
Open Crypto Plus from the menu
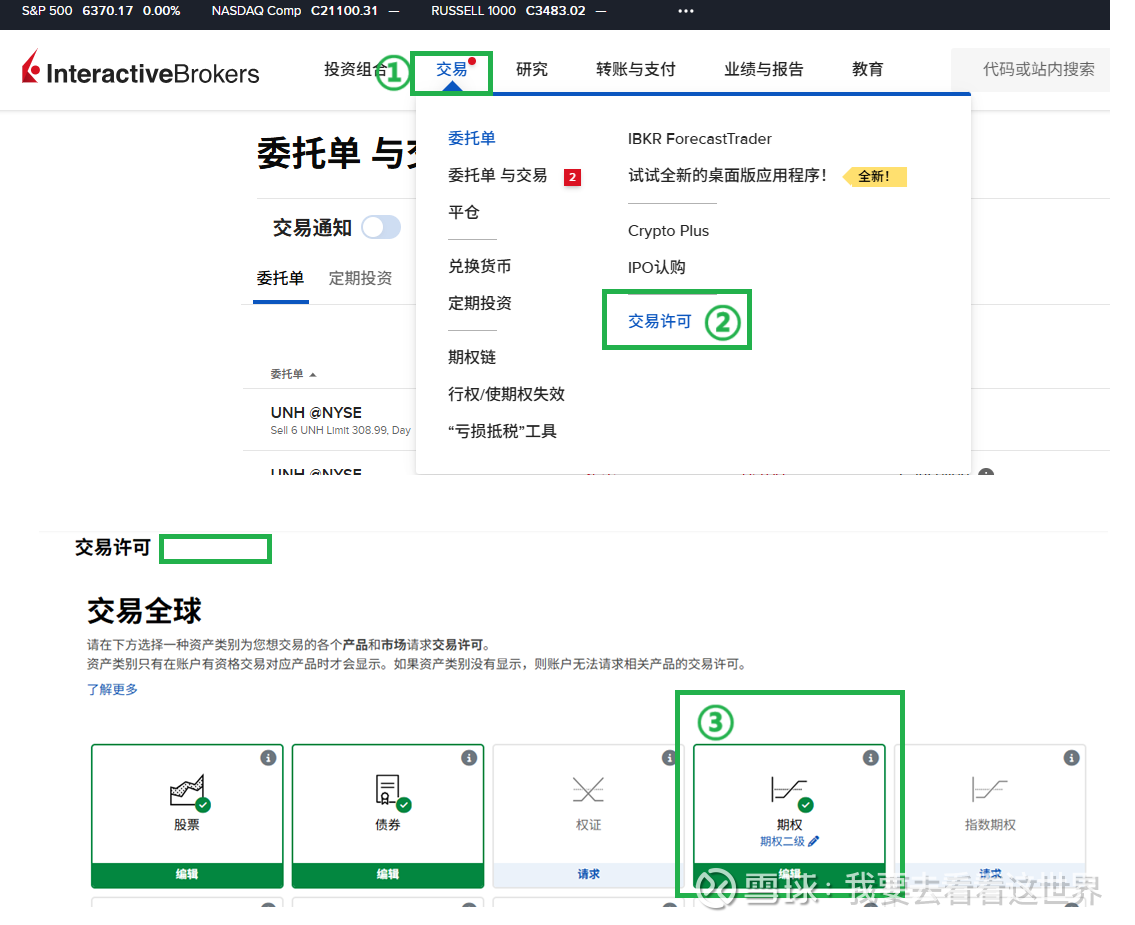point(668,231)
